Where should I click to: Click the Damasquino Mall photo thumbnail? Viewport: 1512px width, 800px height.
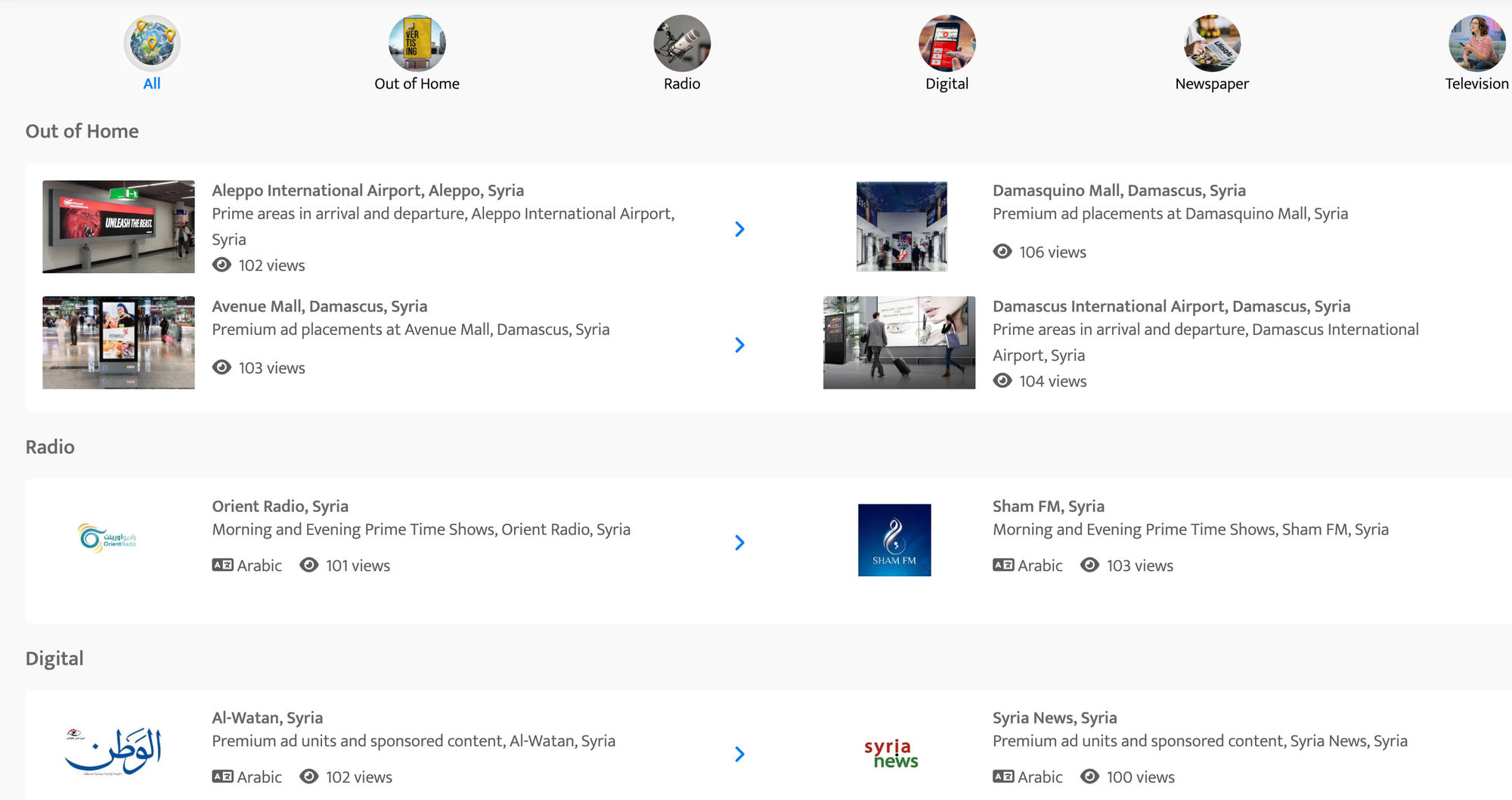point(901,226)
